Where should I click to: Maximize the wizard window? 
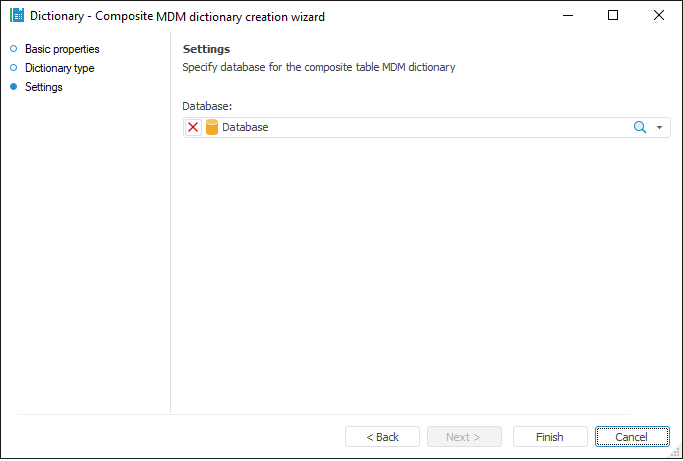point(613,16)
